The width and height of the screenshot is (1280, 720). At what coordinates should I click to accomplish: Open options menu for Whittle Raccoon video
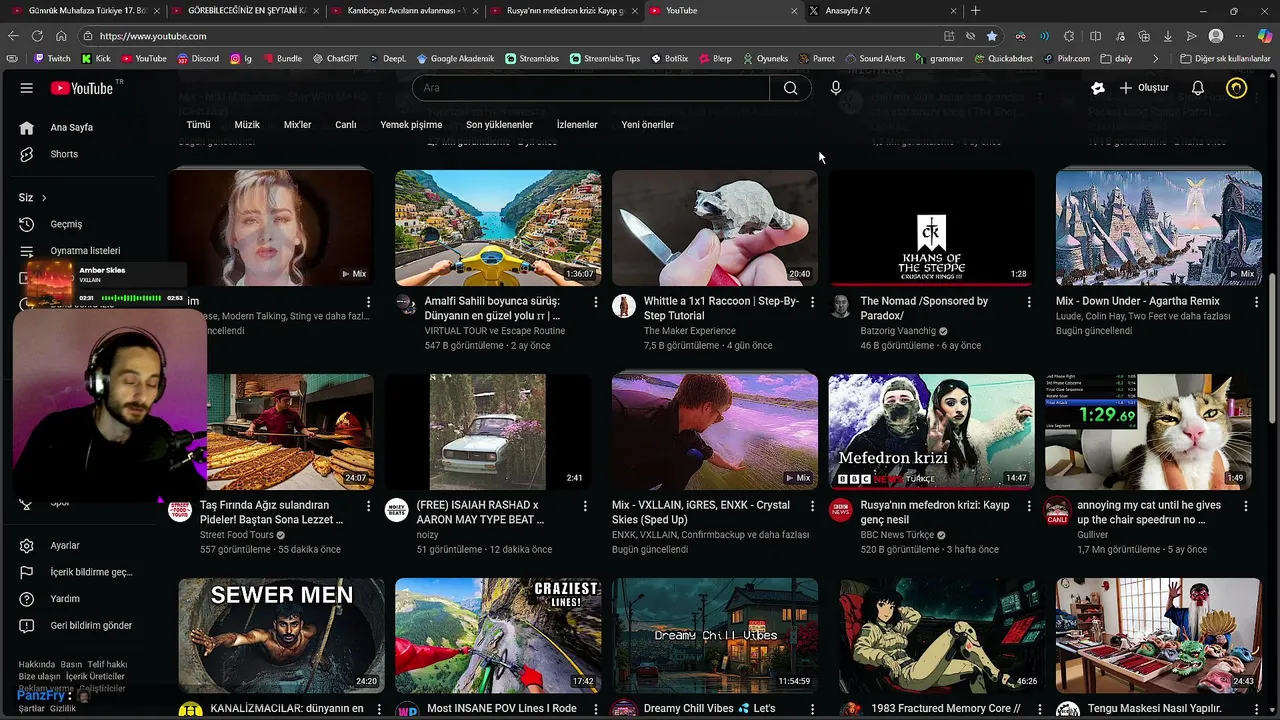(812, 302)
